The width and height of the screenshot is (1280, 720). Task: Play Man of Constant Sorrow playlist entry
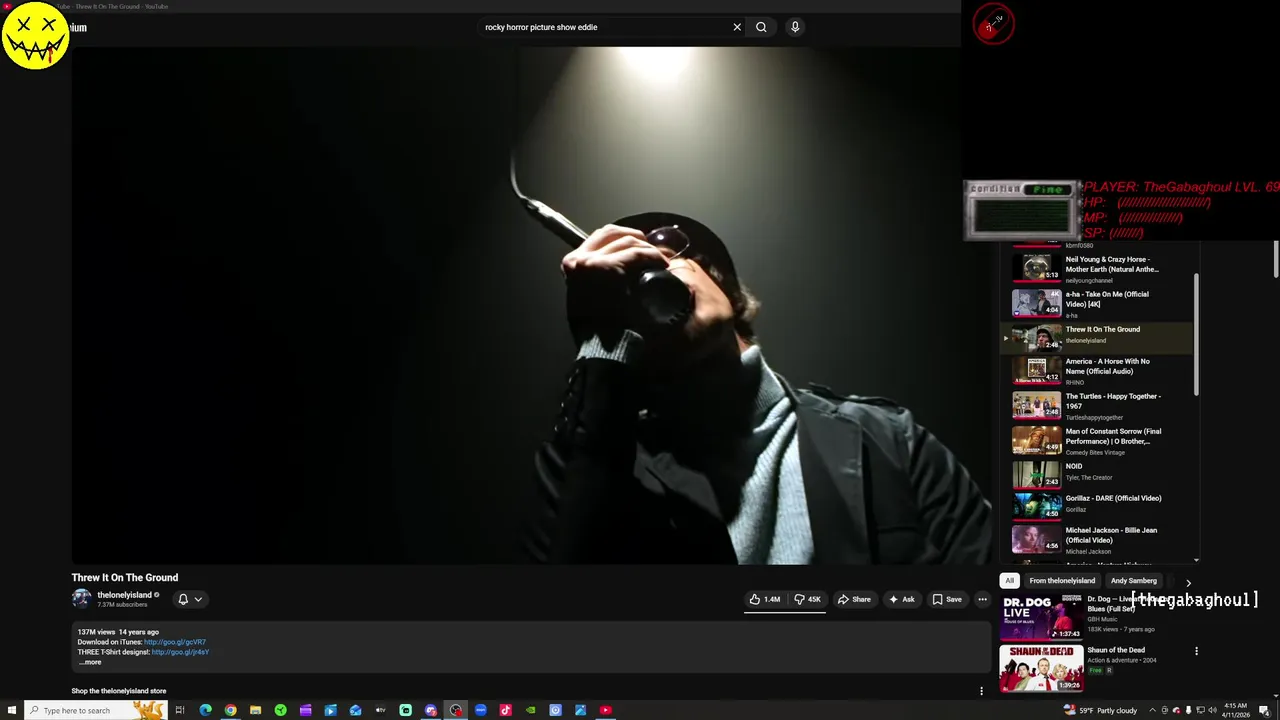[x=1097, y=439]
